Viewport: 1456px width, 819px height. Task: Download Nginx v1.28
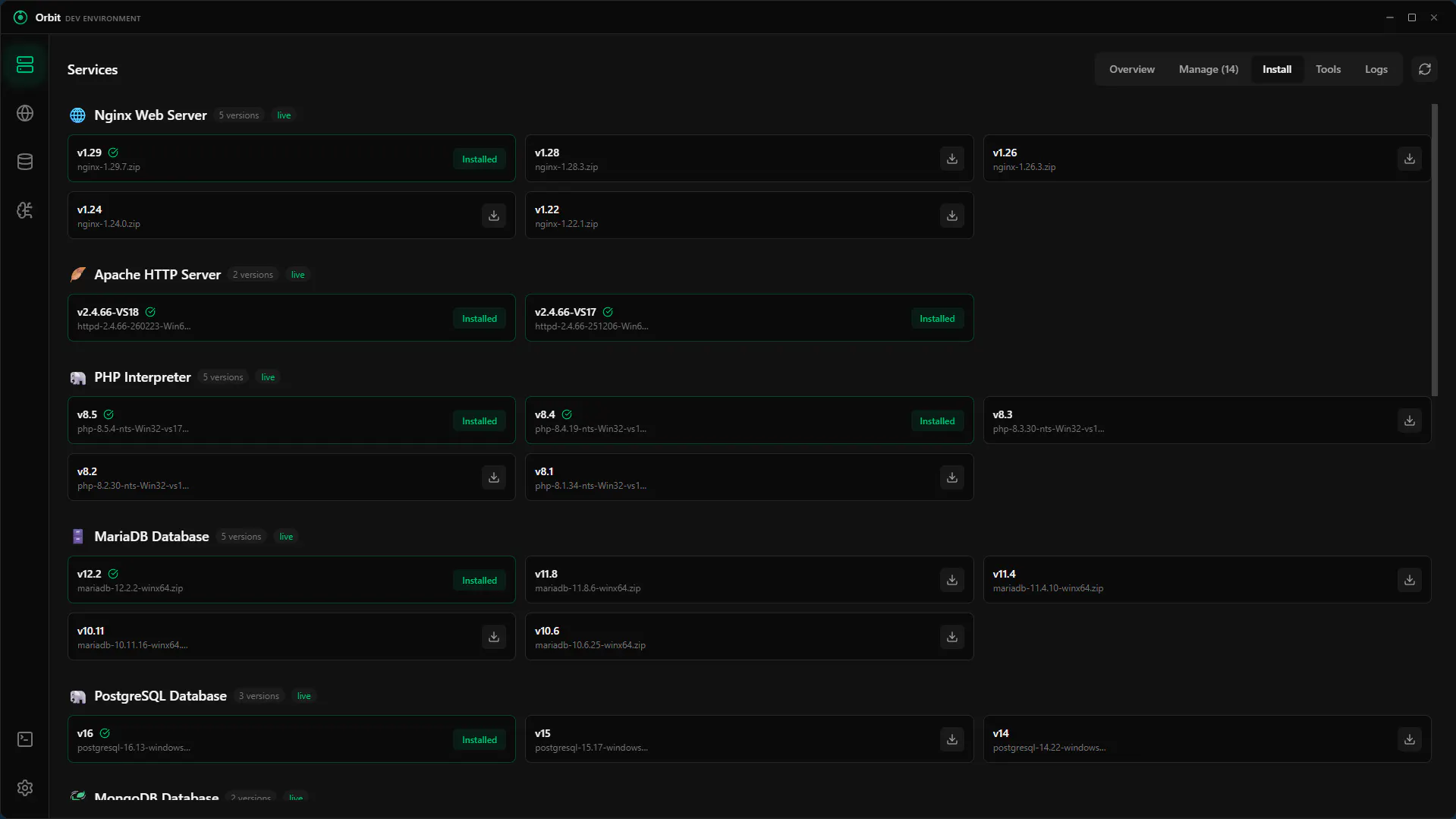click(x=951, y=159)
